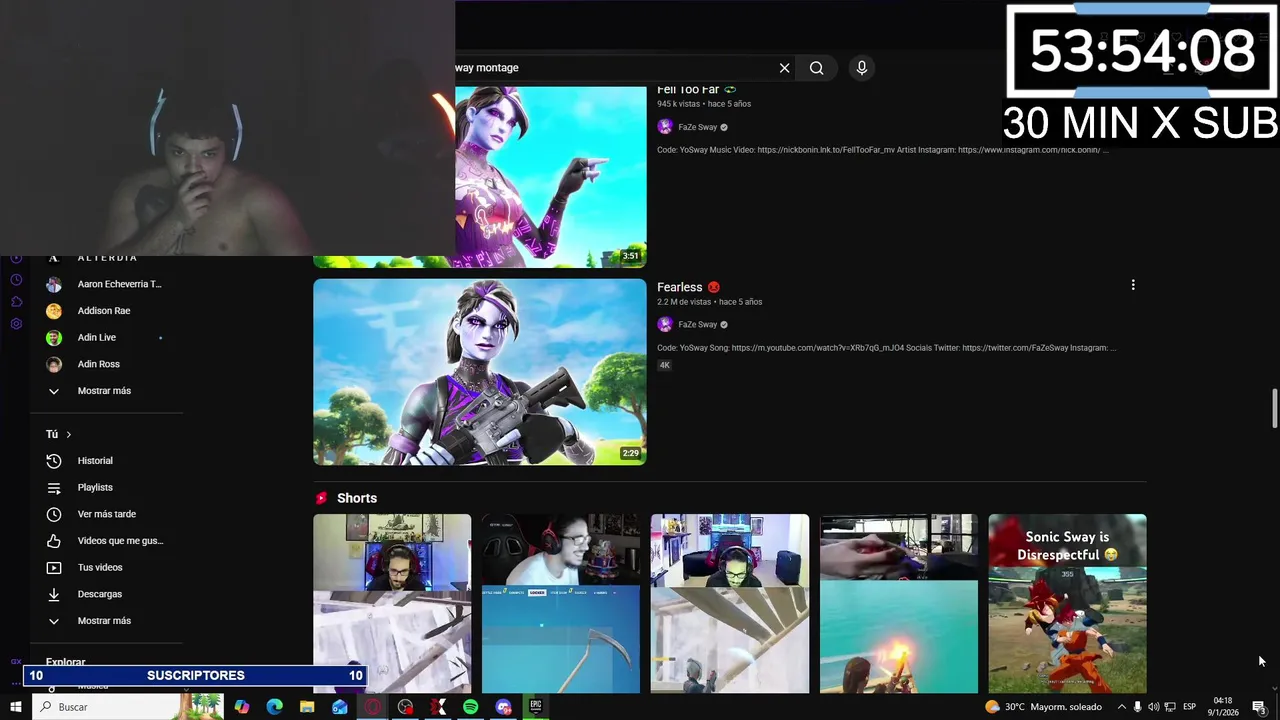The height and width of the screenshot is (720, 1280).
Task: Click the Ver más tarde clock icon
Action: tap(54, 514)
